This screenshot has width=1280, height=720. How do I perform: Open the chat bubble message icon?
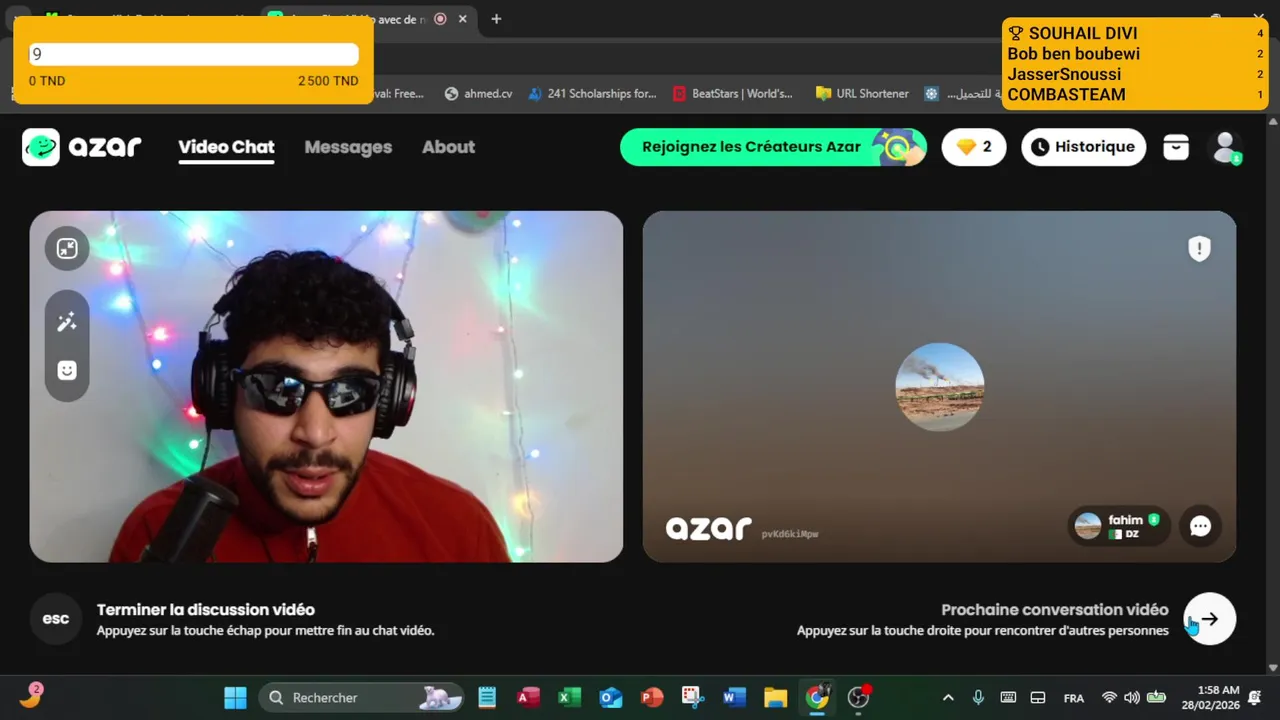pyautogui.click(x=1200, y=526)
